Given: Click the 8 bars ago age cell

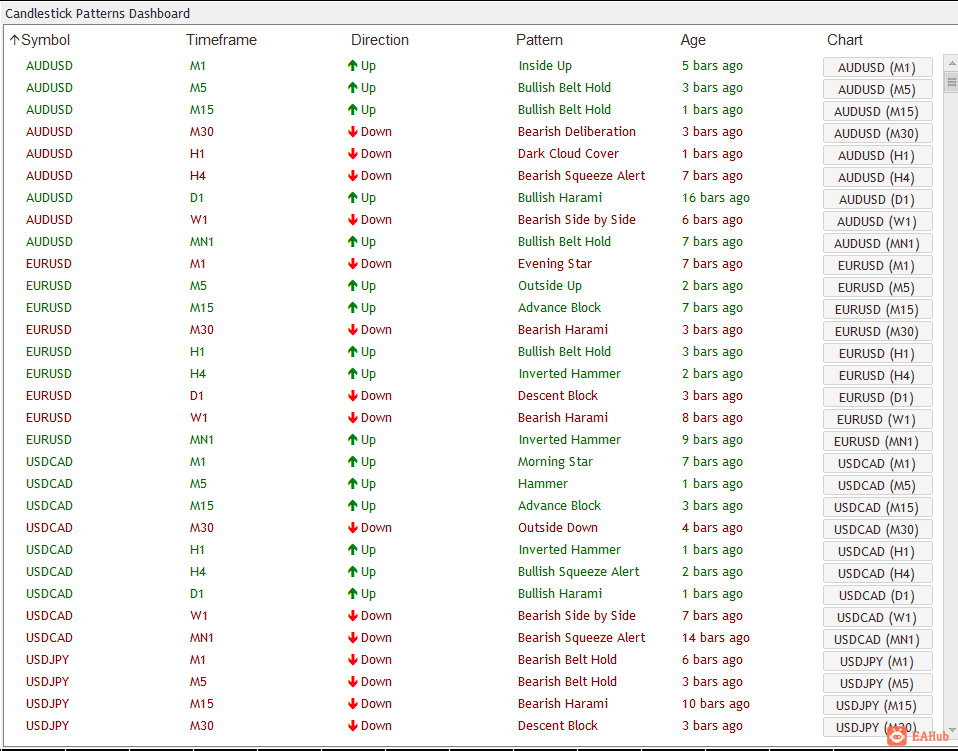Looking at the screenshot, I should click(x=712, y=418).
